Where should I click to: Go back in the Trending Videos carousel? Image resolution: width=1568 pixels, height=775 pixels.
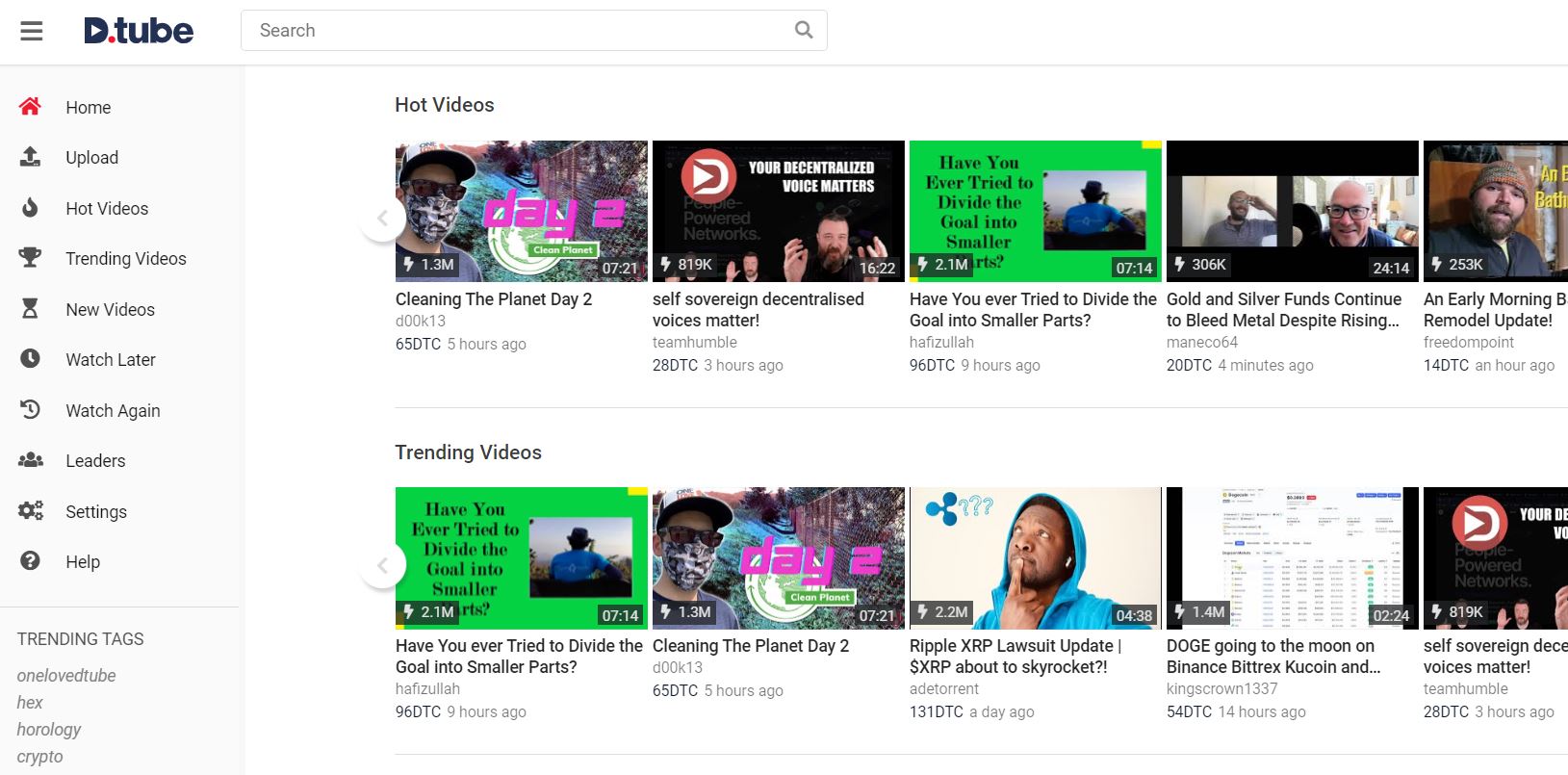382,565
